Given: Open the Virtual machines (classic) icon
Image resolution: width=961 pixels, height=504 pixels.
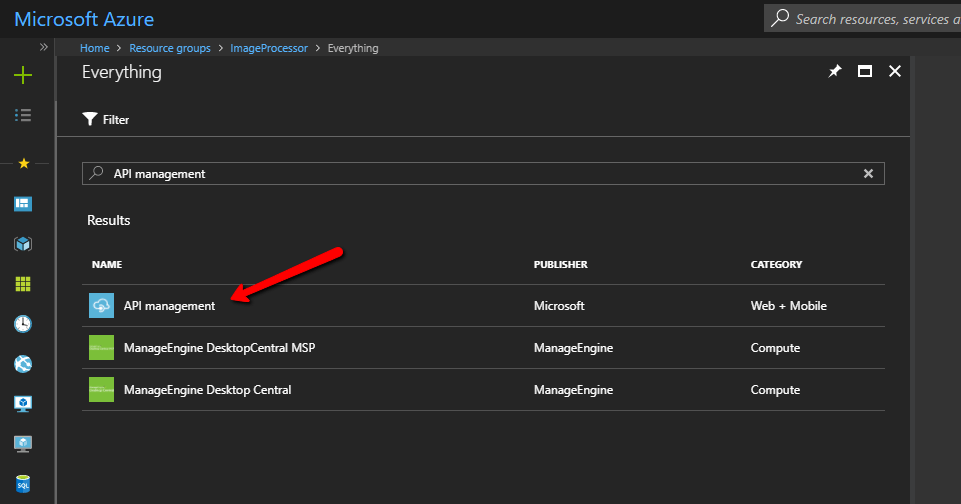Looking at the screenshot, I should click(x=23, y=443).
